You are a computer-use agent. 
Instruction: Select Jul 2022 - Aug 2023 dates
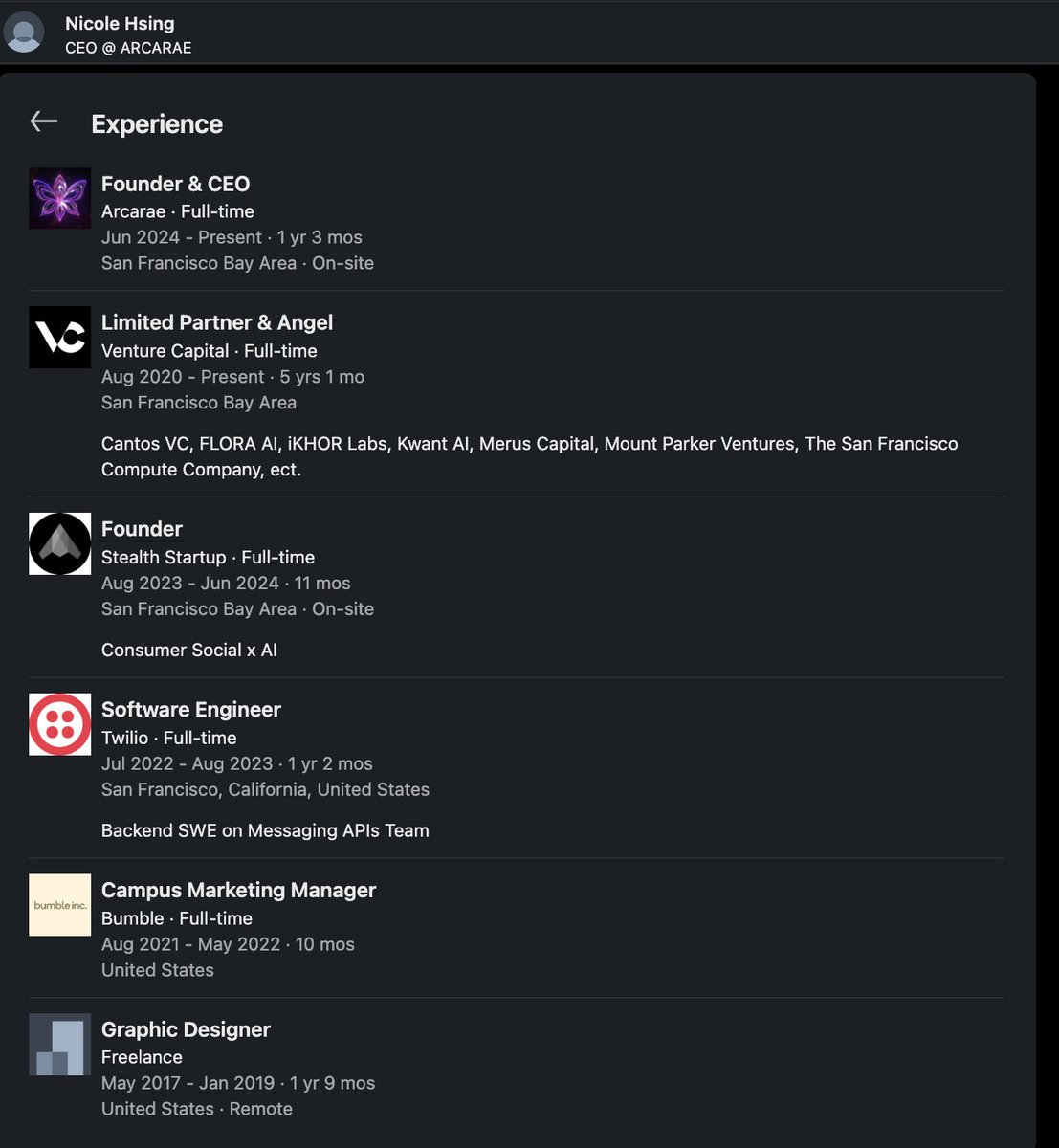[x=237, y=763]
